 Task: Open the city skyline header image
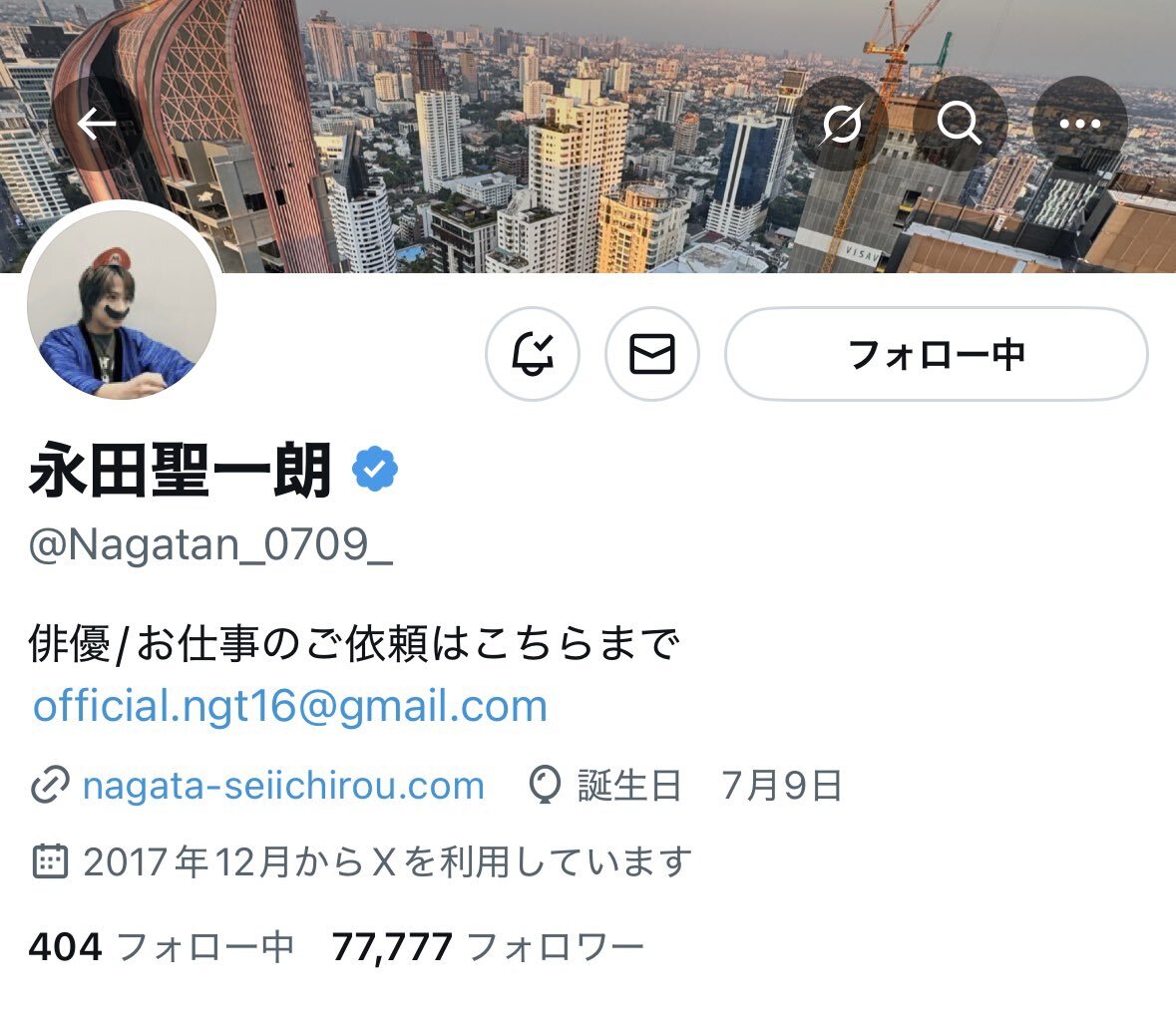[x=588, y=137]
